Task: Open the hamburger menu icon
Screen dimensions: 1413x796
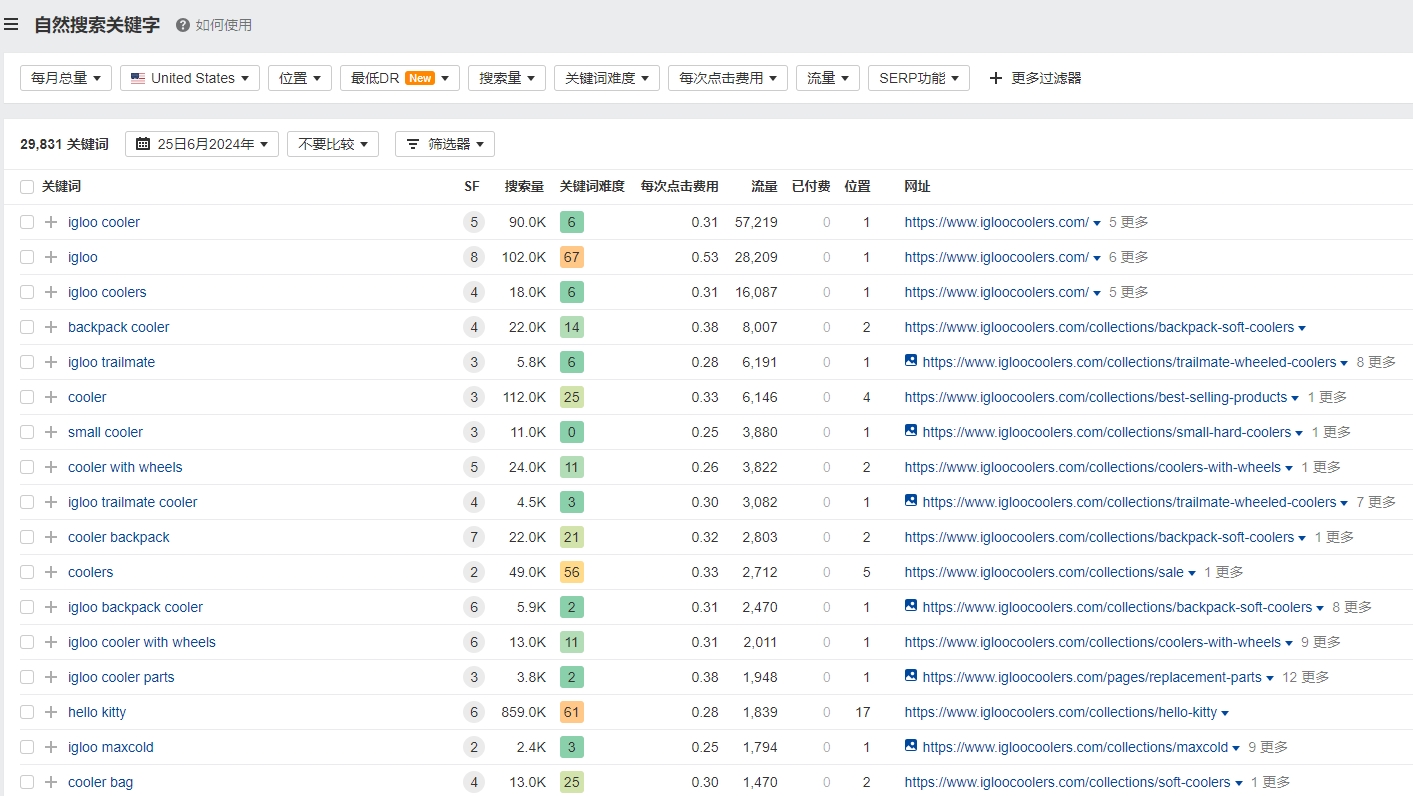Action: 11,24
